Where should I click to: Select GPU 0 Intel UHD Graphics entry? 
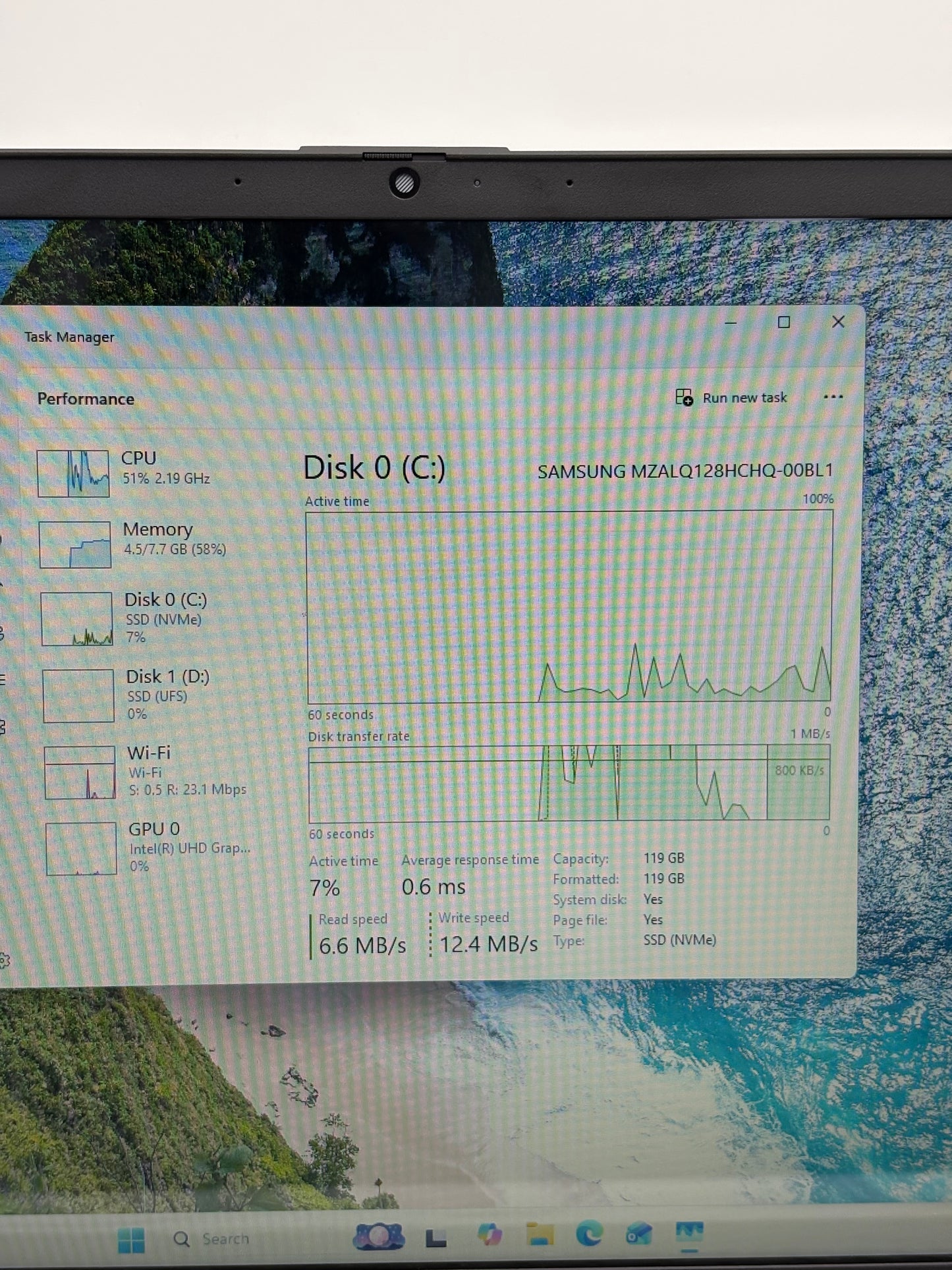tap(149, 848)
